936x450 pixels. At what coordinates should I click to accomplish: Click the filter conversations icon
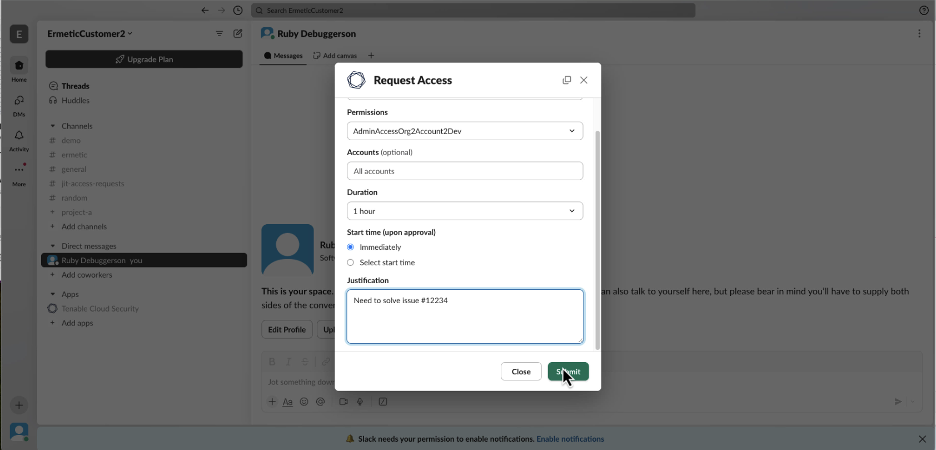[x=220, y=34]
